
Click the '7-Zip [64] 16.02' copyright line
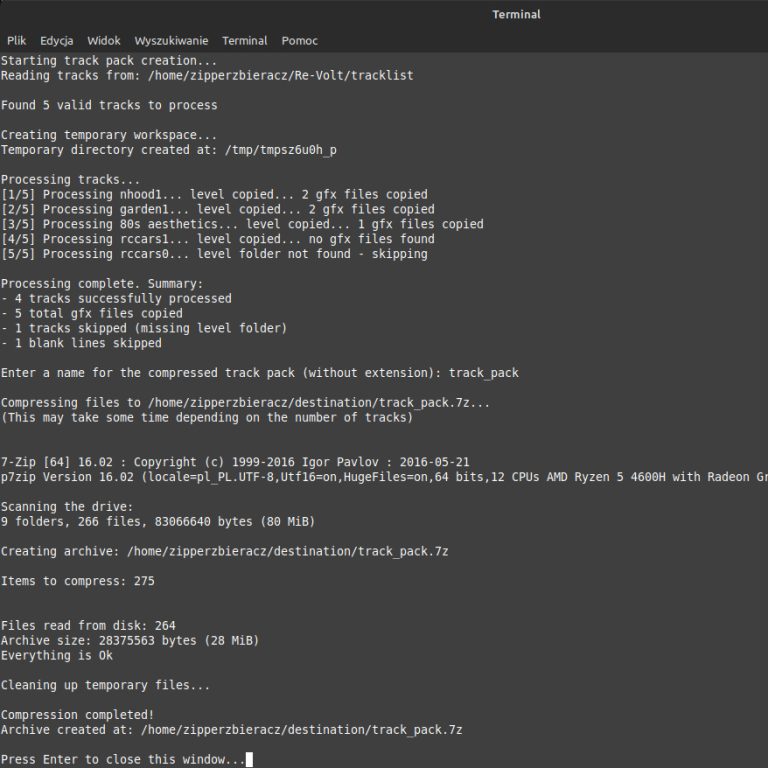(x=235, y=462)
